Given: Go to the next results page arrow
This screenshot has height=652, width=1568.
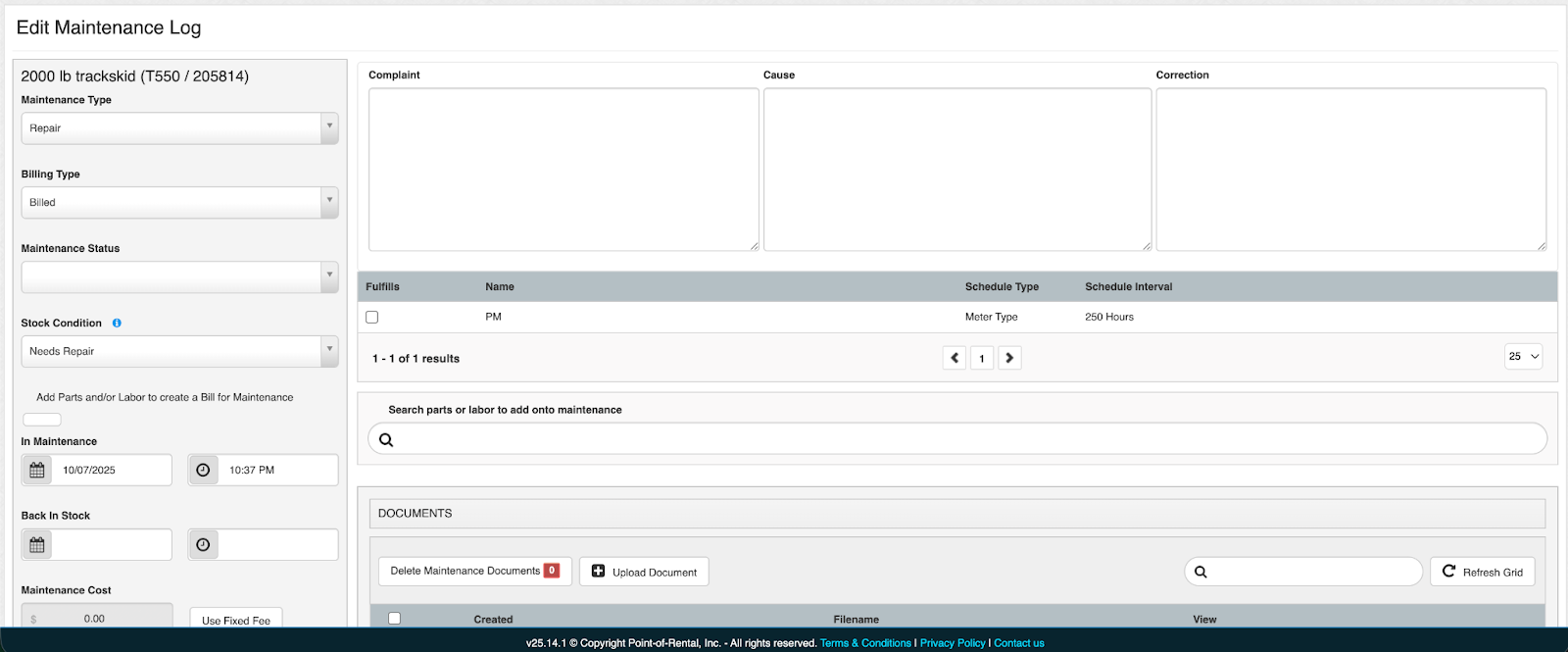Looking at the screenshot, I should [x=1009, y=358].
